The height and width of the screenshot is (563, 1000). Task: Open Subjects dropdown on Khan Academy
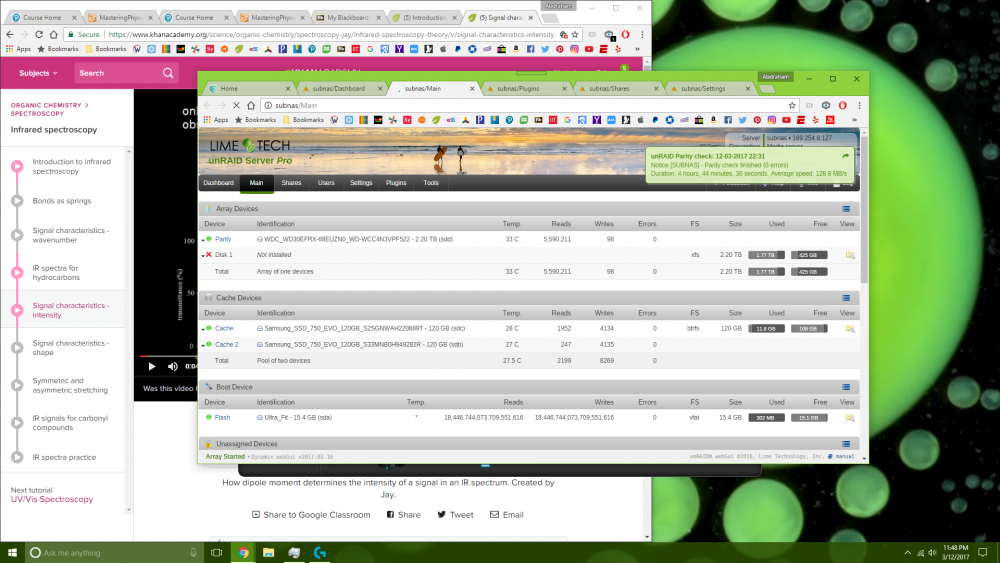click(38, 73)
